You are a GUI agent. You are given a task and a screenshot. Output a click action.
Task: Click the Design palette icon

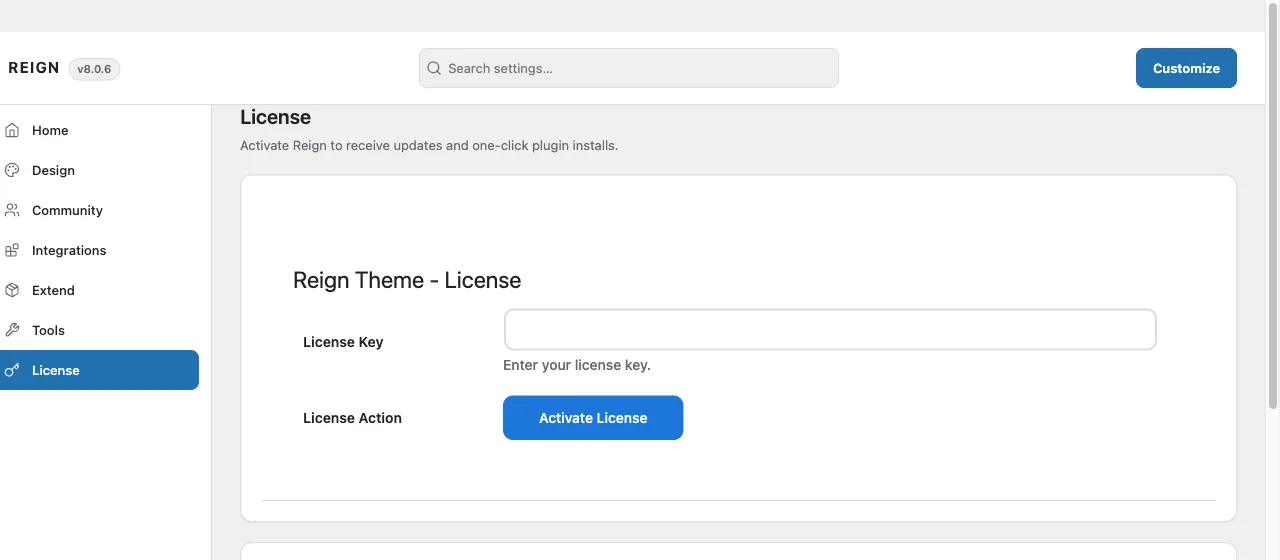12,170
